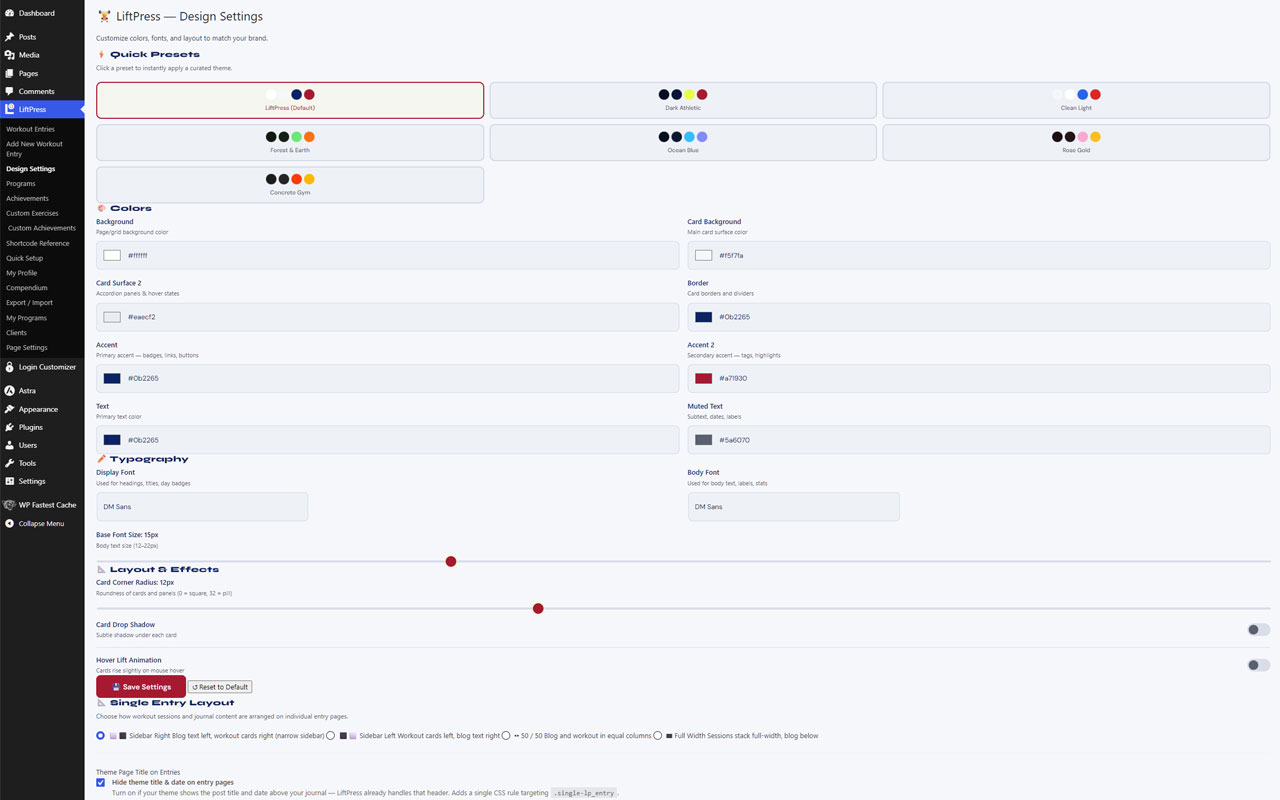Open Custom Achievements submenu item
The width and height of the screenshot is (1280, 800).
tap(42, 228)
